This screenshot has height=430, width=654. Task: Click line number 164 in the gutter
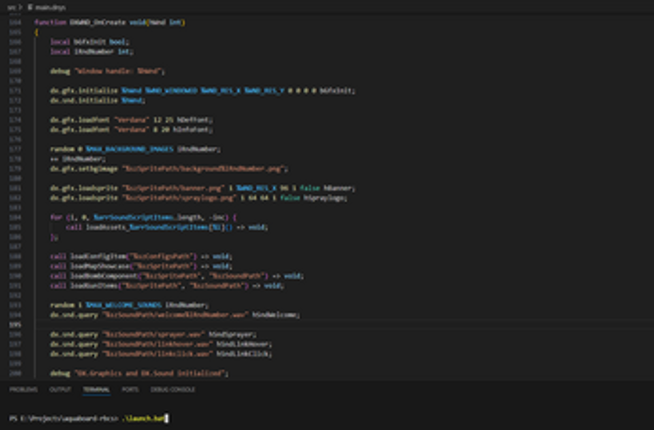[x=13, y=21]
